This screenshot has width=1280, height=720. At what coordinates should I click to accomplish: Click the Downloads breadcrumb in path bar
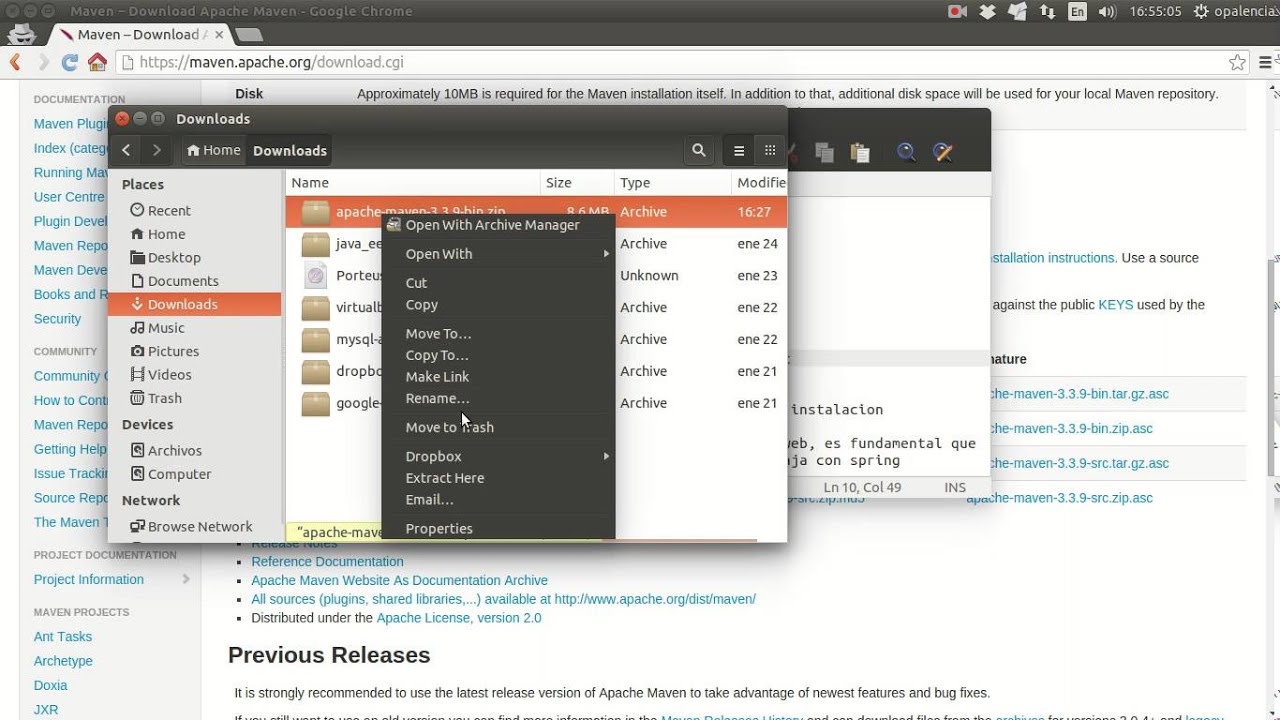[290, 151]
